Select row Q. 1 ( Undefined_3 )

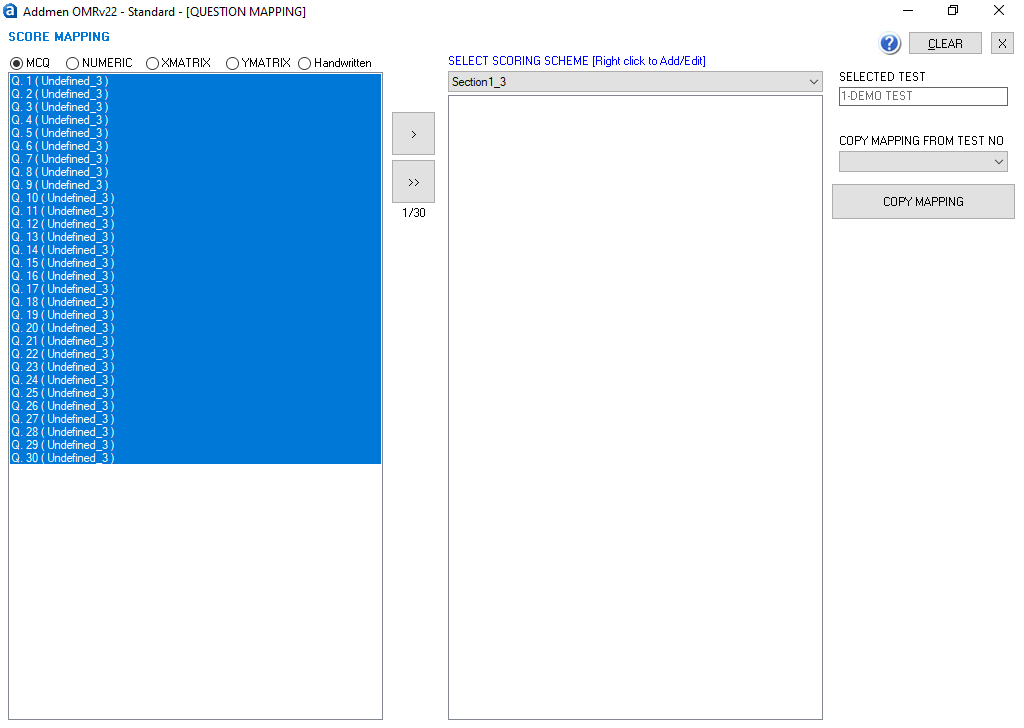point(195,81)
